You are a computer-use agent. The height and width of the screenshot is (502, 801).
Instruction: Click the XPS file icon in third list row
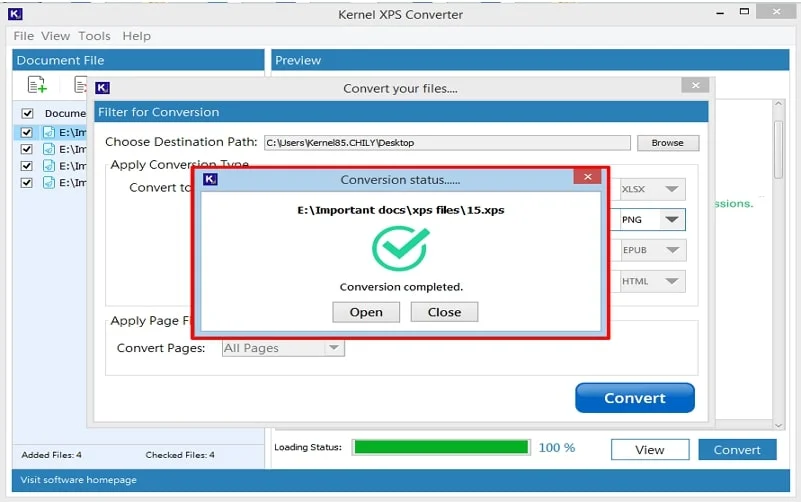coord(49,166)
